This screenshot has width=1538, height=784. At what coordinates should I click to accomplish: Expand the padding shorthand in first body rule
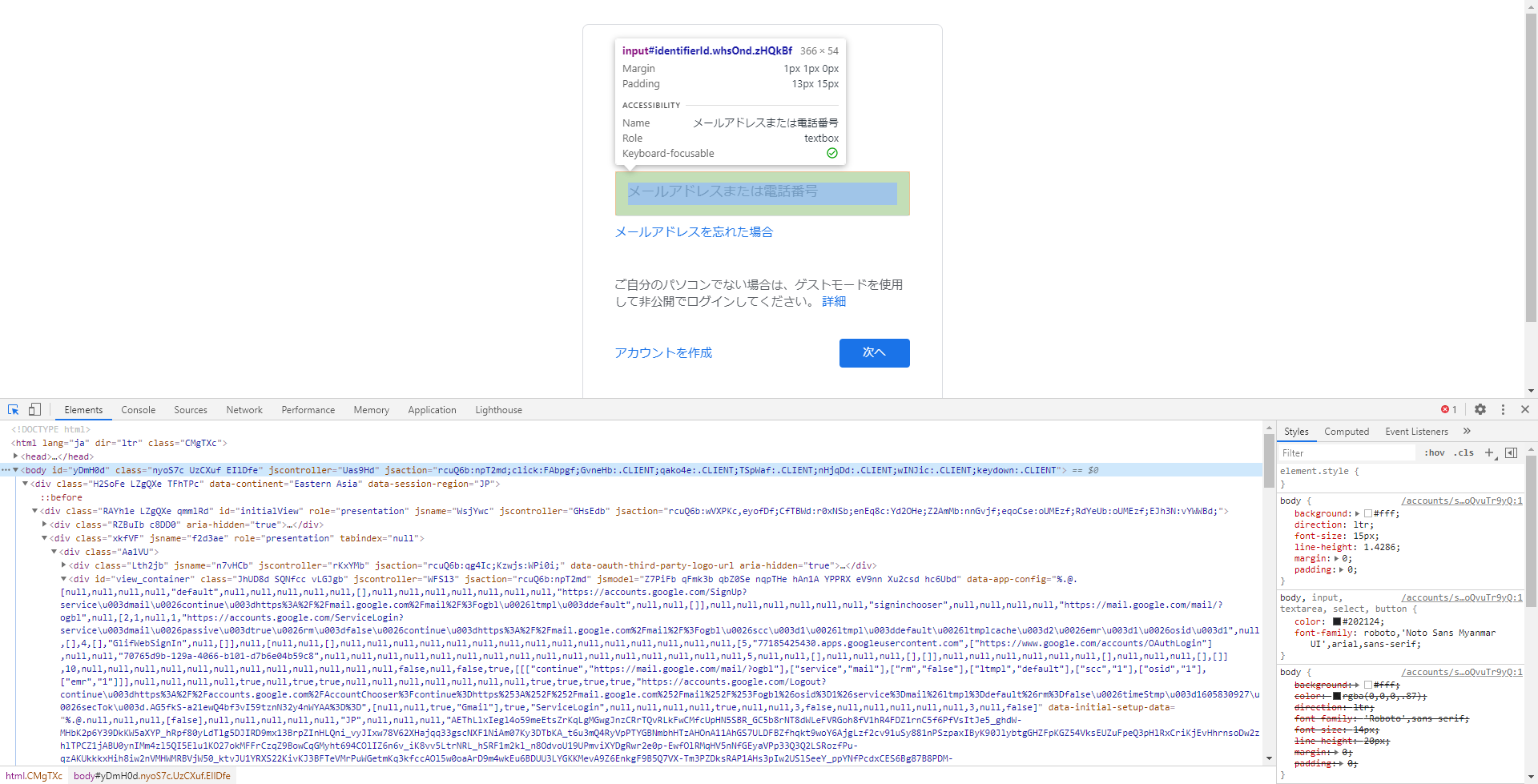coord(1342,569)
